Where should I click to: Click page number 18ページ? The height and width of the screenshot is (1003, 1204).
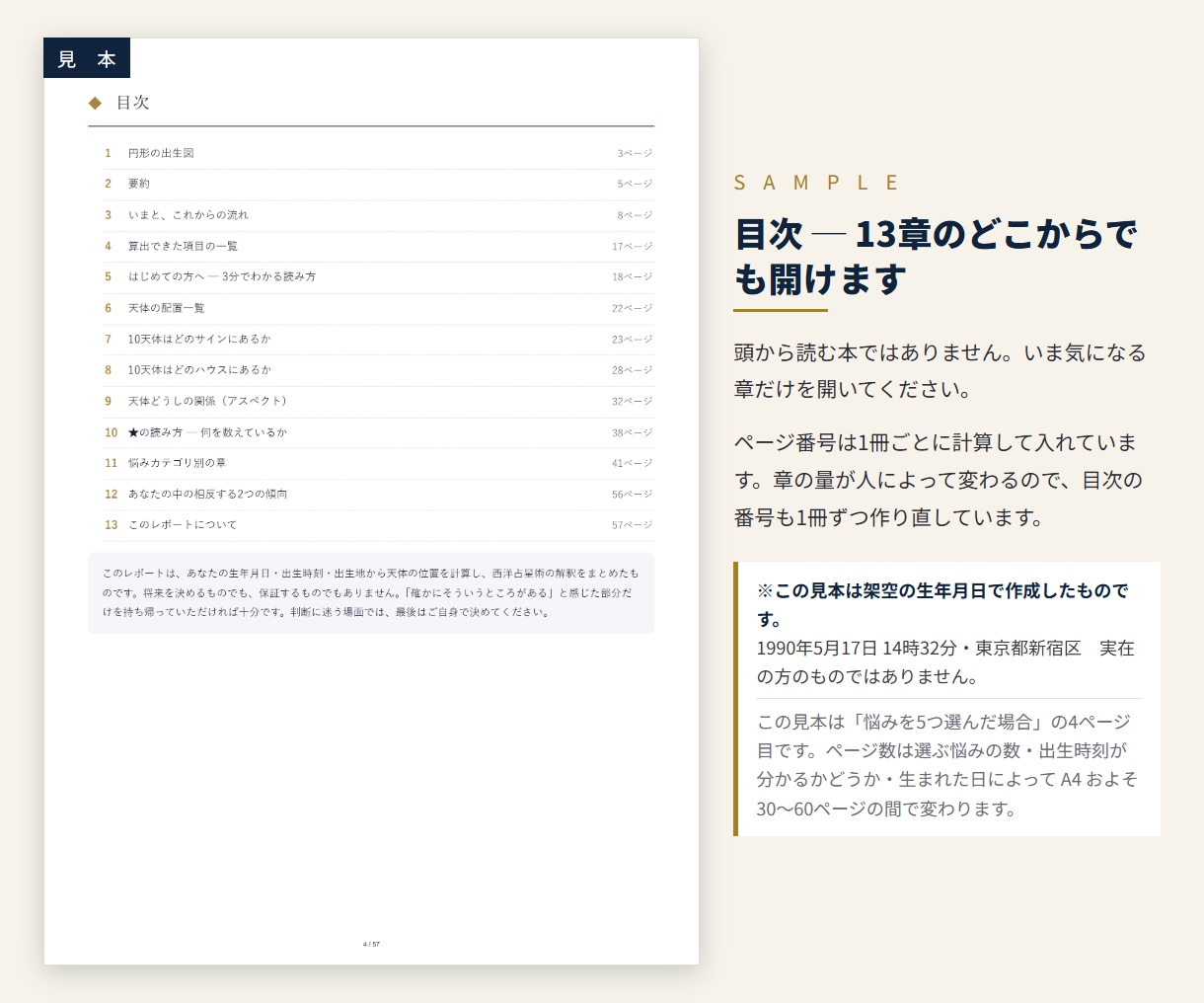(632, 276)
